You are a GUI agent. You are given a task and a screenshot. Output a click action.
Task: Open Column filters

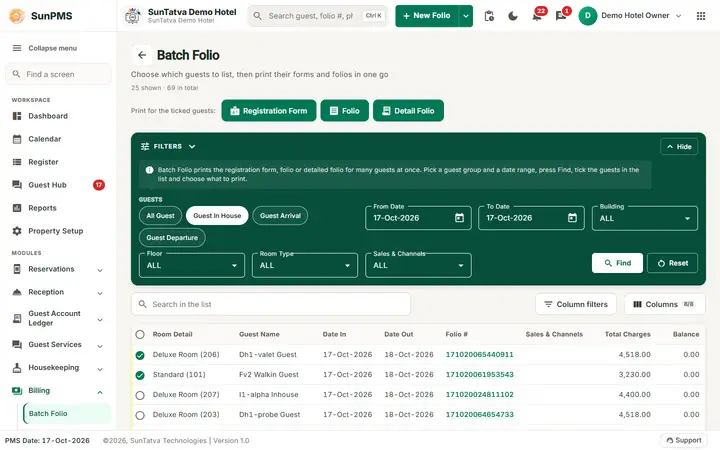(576, 304)
